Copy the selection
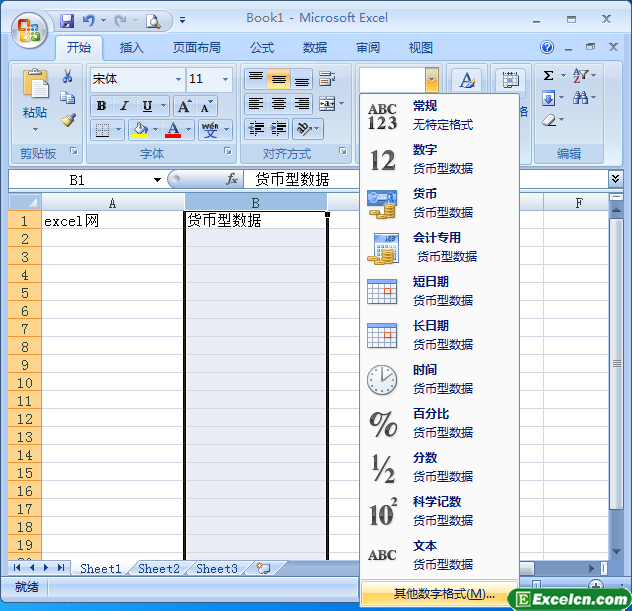The height and width of the screenshot is (611, 632). click(x=68, y=98)
